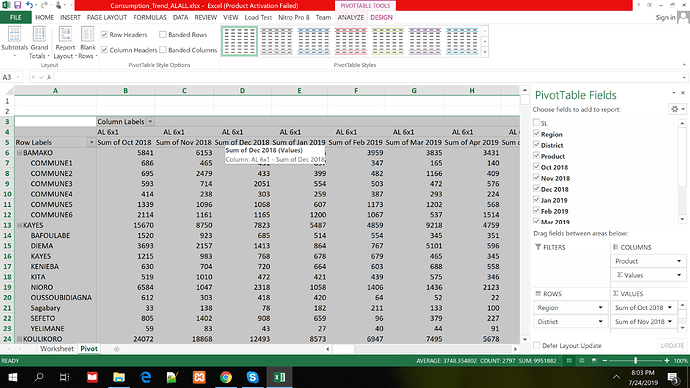Click the vertical scrollbar down arrow
The width and height of the screenshot is (690, 388).
pyautogui.click(x=525, y=339)
